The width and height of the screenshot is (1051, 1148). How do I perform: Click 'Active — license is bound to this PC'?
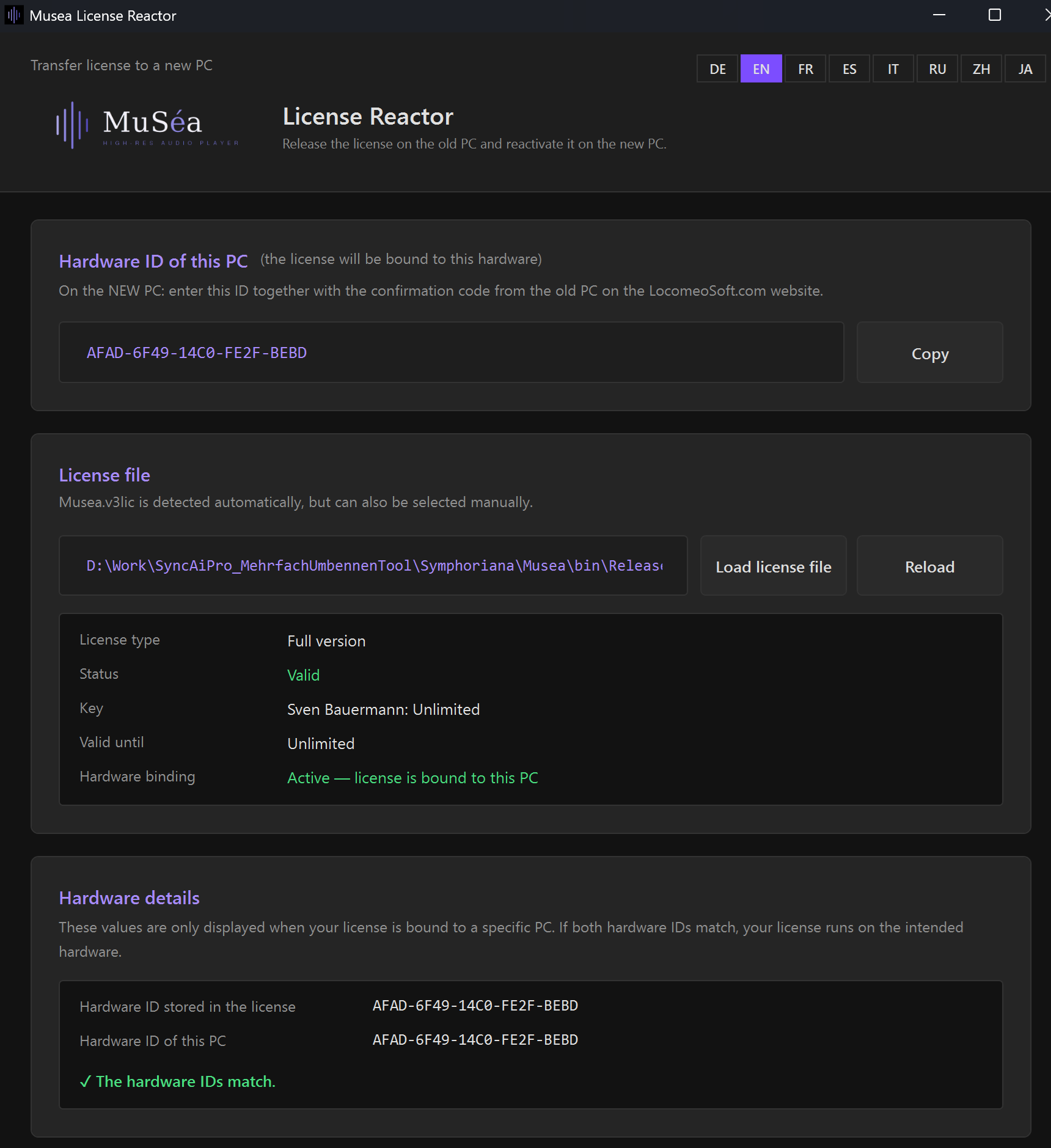coord(412,778)
